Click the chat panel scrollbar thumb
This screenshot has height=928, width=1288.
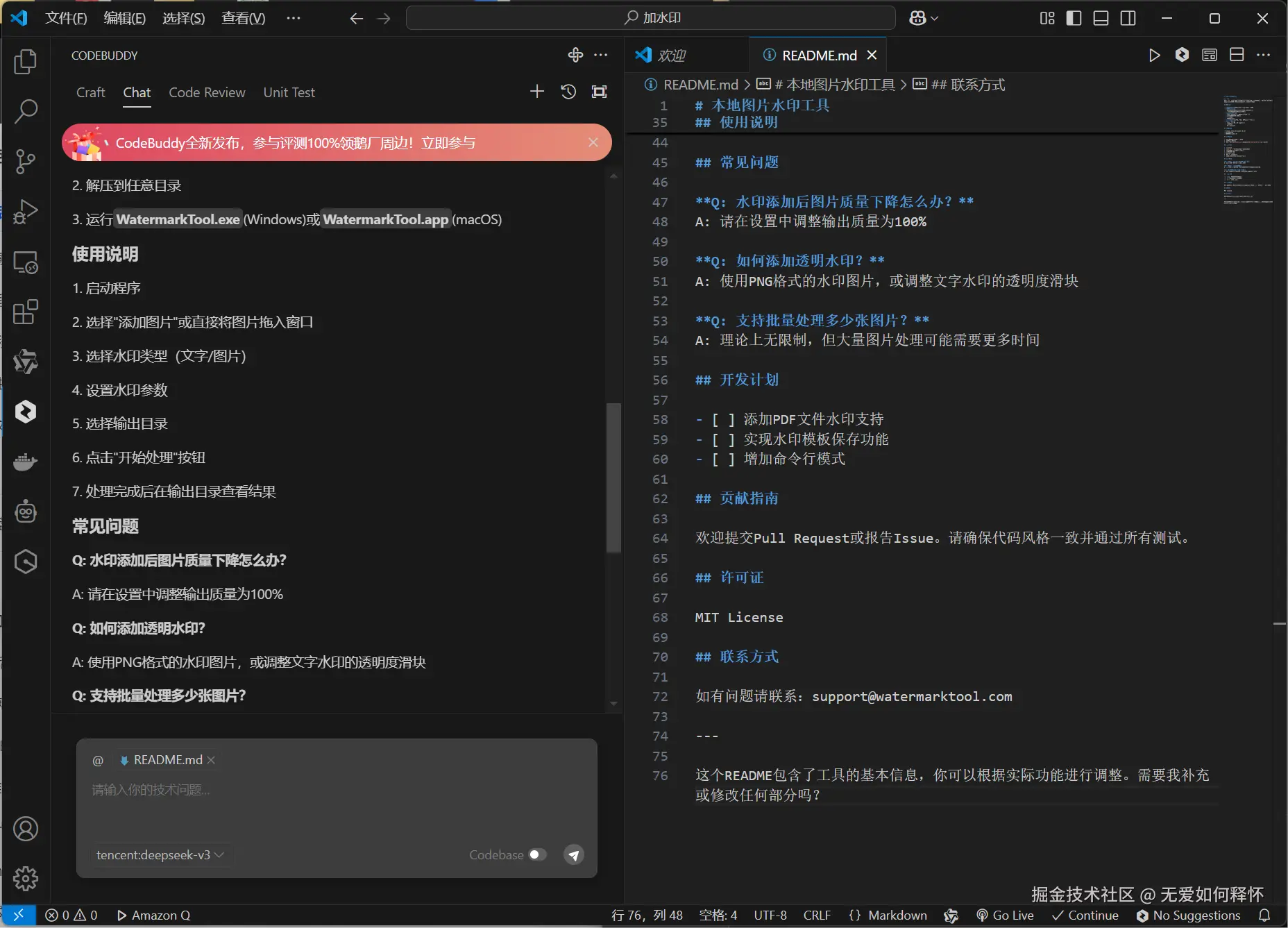point(613,478)
